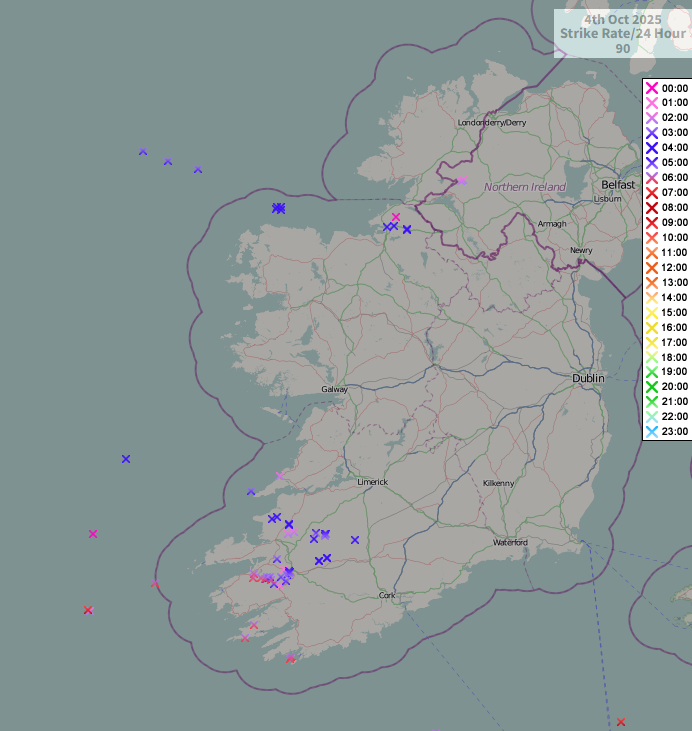Click the 04:00 blue cross in the legend
The image size is (692, 731).
point(652,147)
